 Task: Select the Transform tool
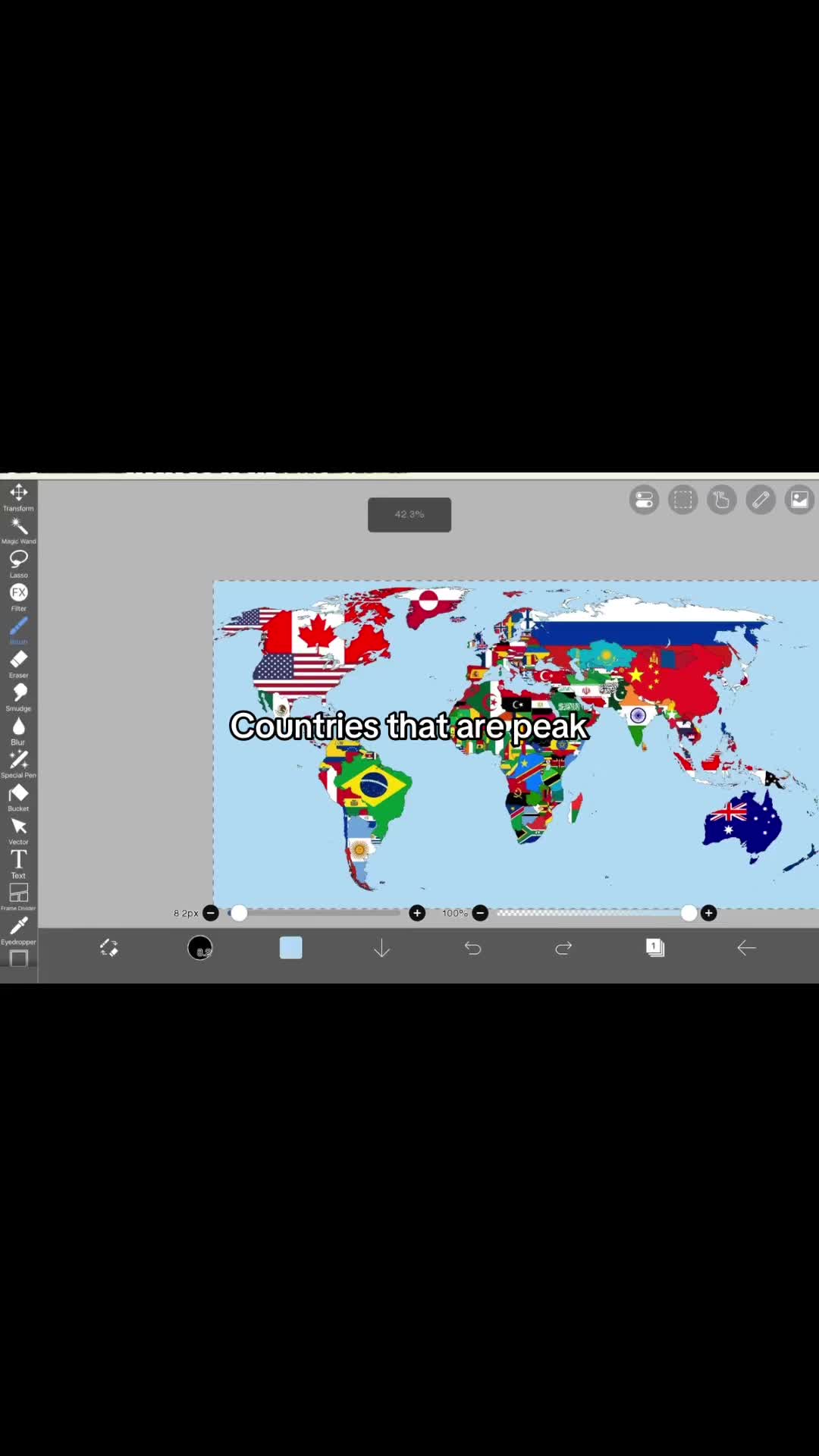click(18, 497)
